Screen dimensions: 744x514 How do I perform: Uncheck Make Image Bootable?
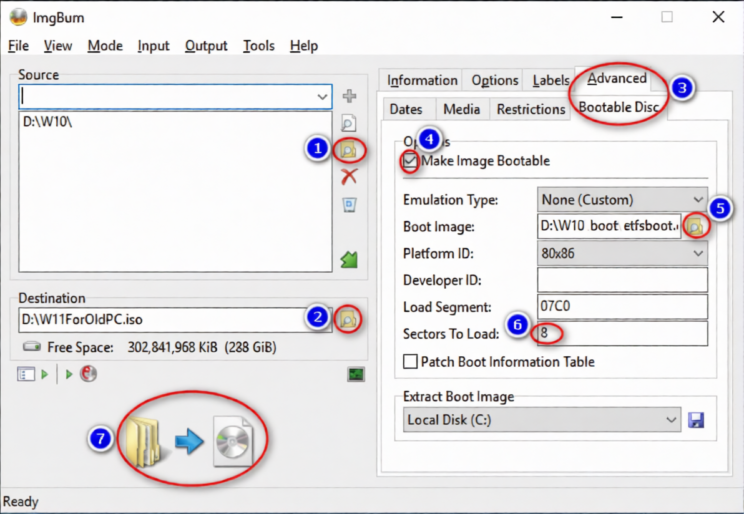click(410, 161)
